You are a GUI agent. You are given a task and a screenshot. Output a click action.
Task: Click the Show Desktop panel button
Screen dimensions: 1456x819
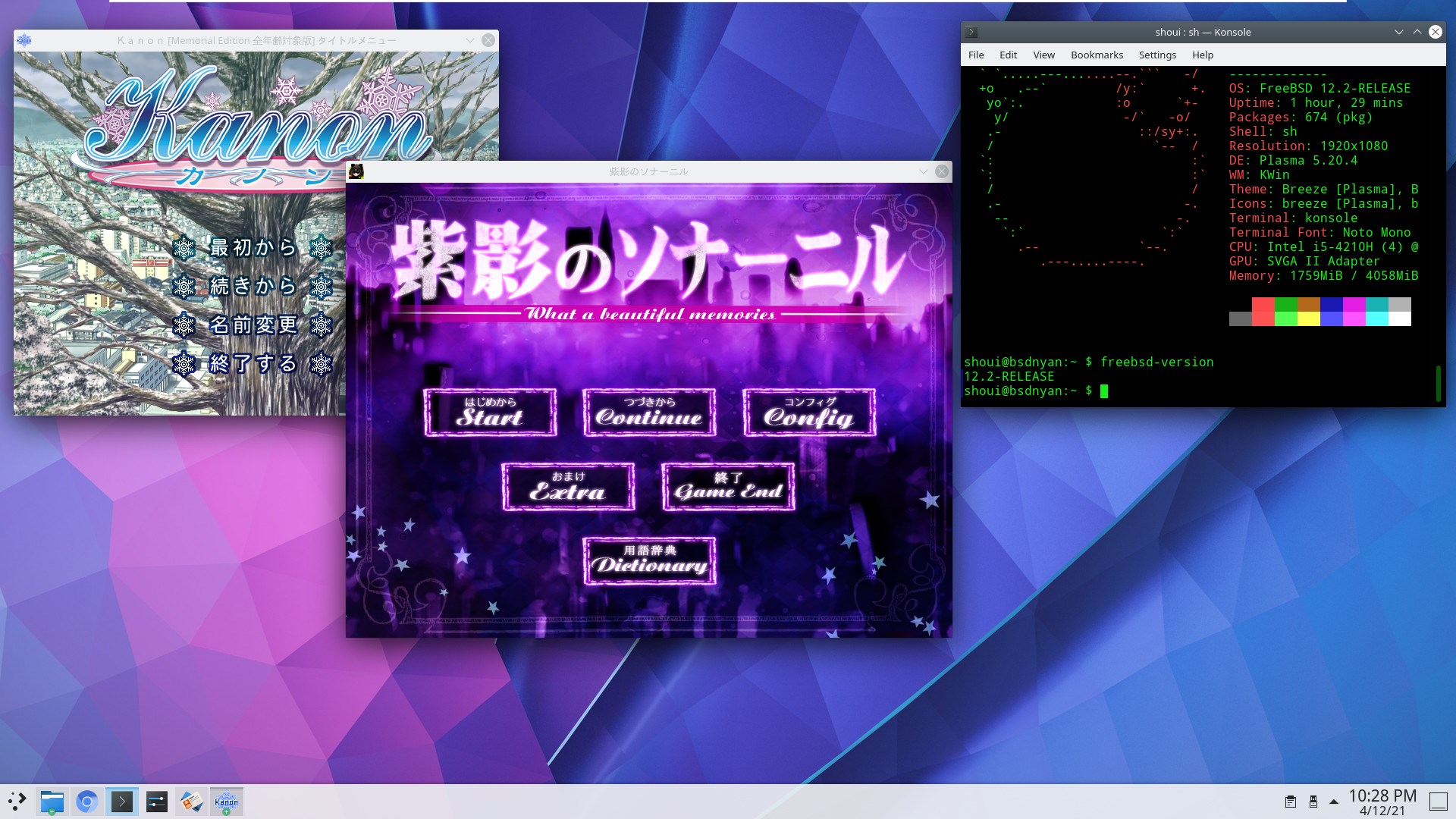1438,802
